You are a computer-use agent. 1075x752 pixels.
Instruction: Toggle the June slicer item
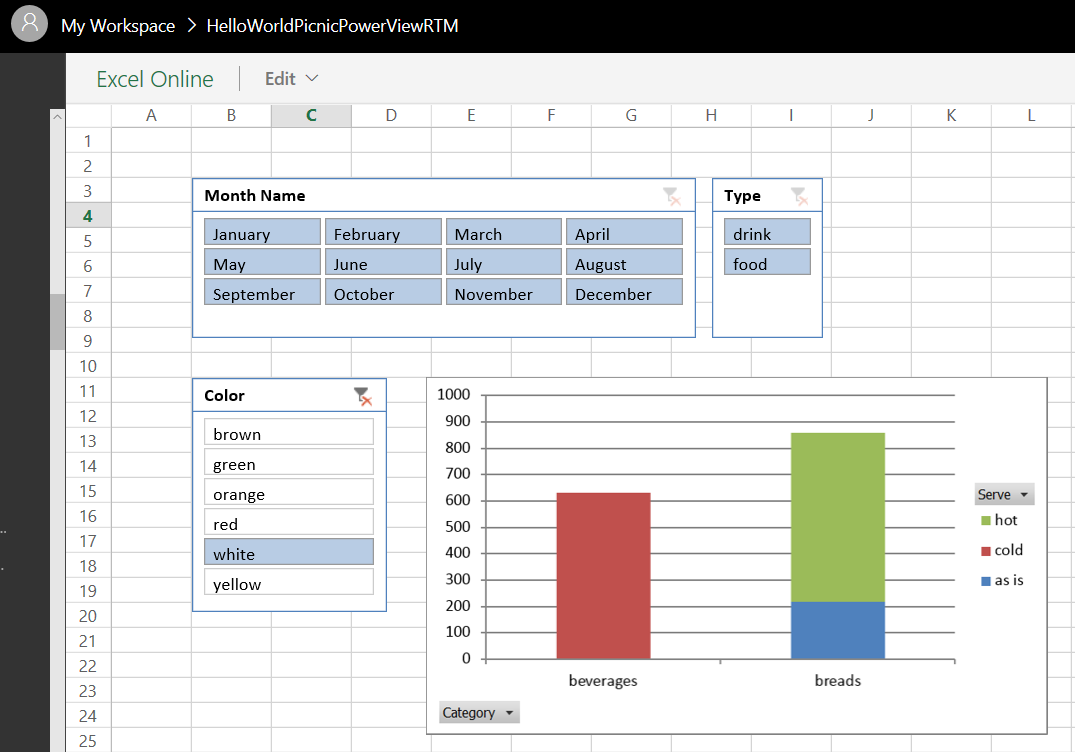[x=383, y=262]
